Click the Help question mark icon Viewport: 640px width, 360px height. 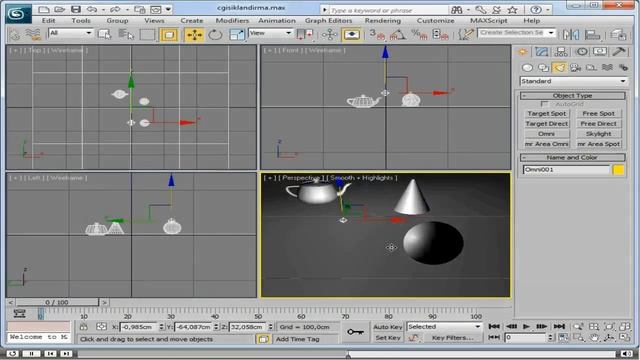pyautogui.click(x=536, y=9)
